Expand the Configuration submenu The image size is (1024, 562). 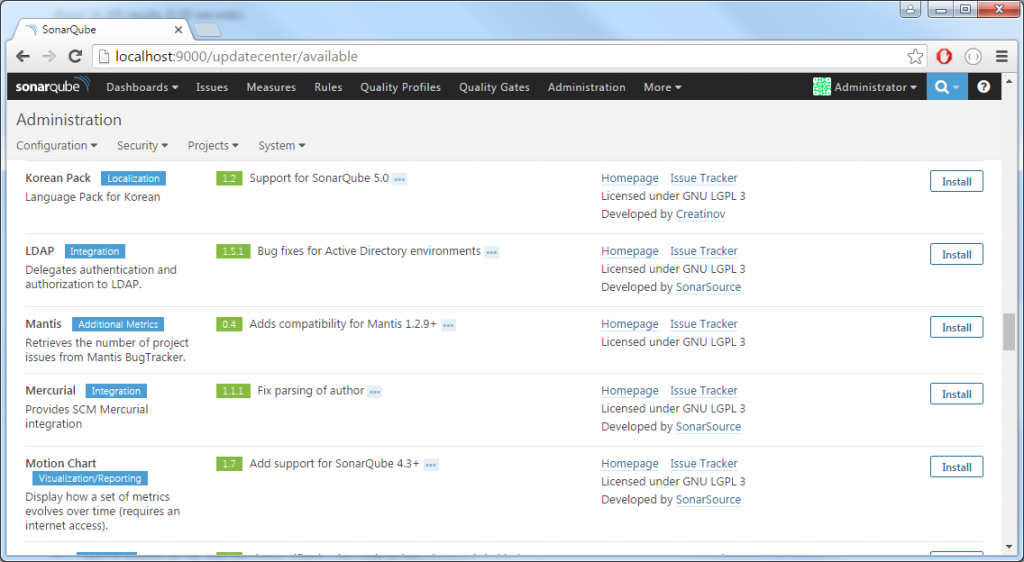tap(57, 146)
